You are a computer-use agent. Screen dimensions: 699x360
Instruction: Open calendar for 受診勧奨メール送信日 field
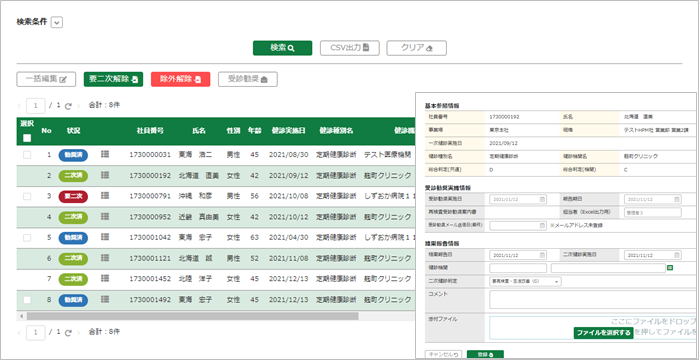[x=542, y=225]
